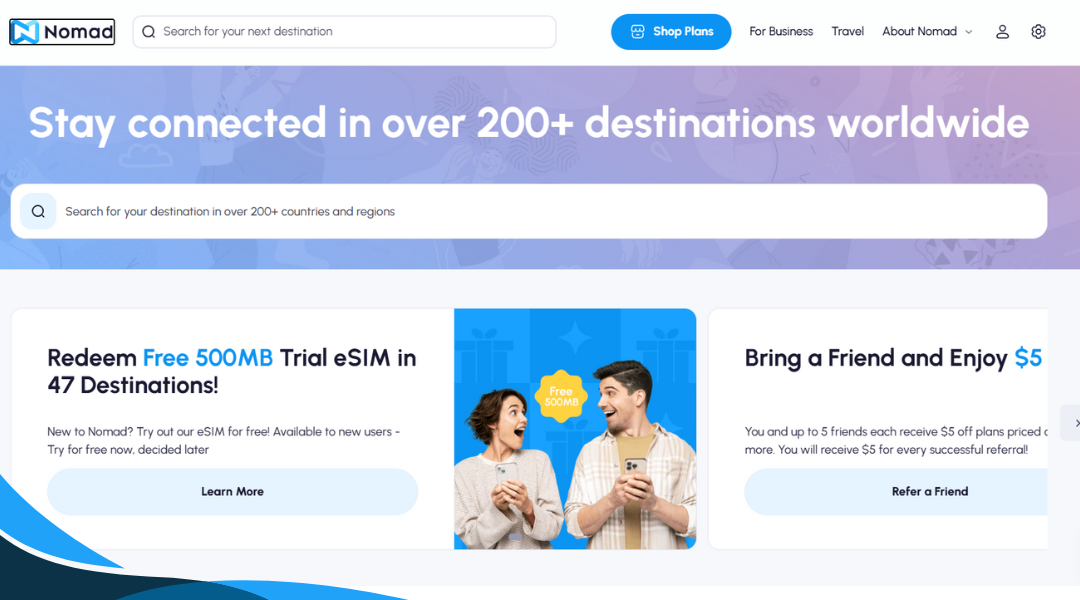Click the 'Bring a Friend and Enjoy $5' heading
The width and height of the screenshot is (1080, 600).
(x=893, y=358)
